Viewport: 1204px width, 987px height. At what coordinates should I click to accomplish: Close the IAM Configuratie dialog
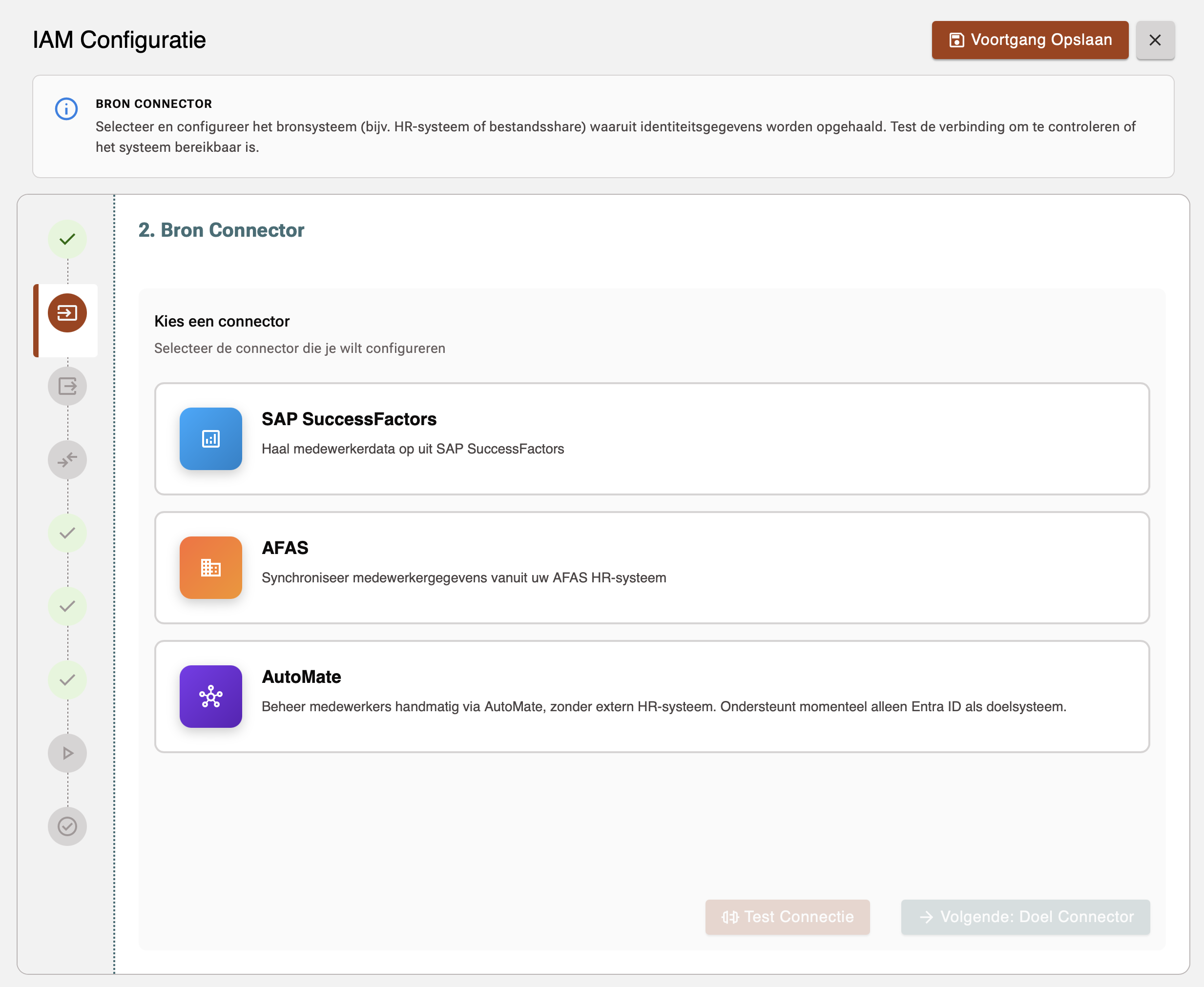1155,40
